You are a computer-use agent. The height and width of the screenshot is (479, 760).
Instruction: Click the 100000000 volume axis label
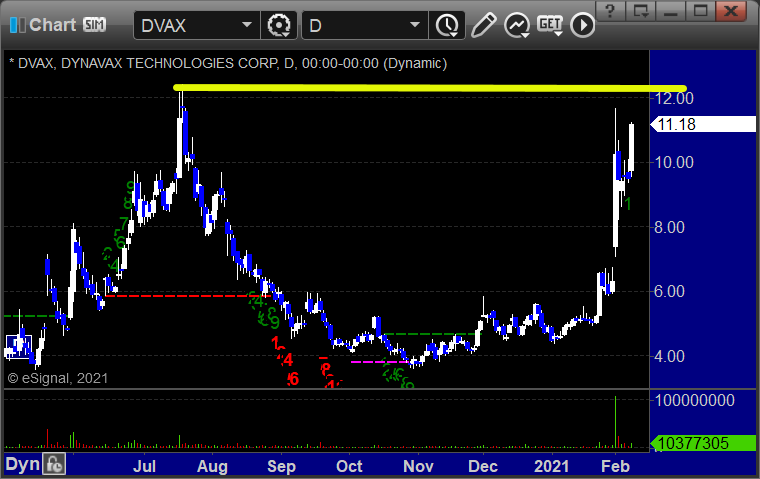point(695,400)
